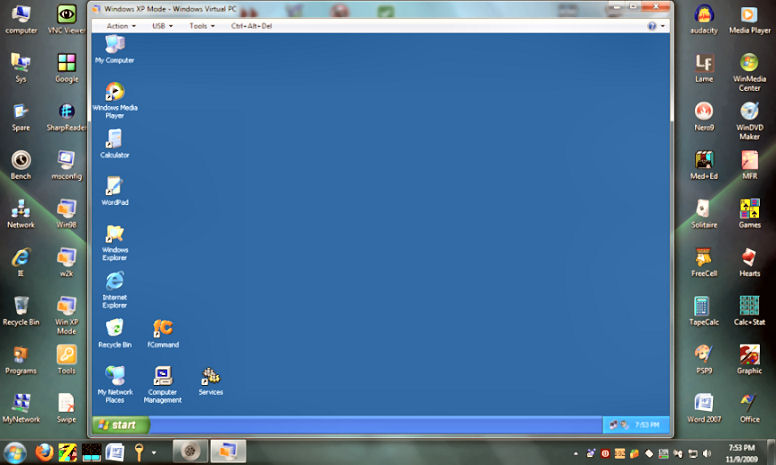Launch Internet Explorer in XP Mode
Viewport: 776px width, 465px height.
point(114,282)
